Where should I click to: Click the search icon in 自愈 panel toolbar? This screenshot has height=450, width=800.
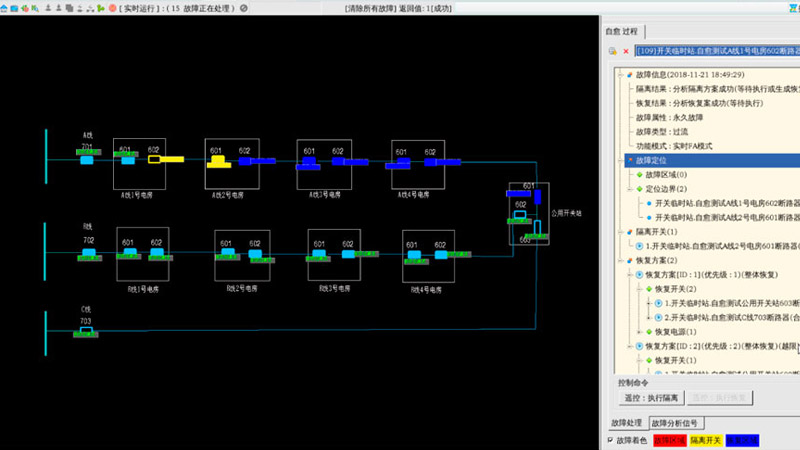tap(612, 51)
